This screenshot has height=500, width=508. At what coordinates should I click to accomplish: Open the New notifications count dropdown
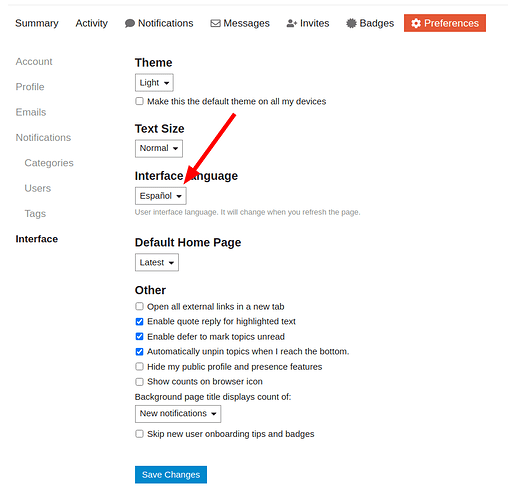(x=178, y=414)
